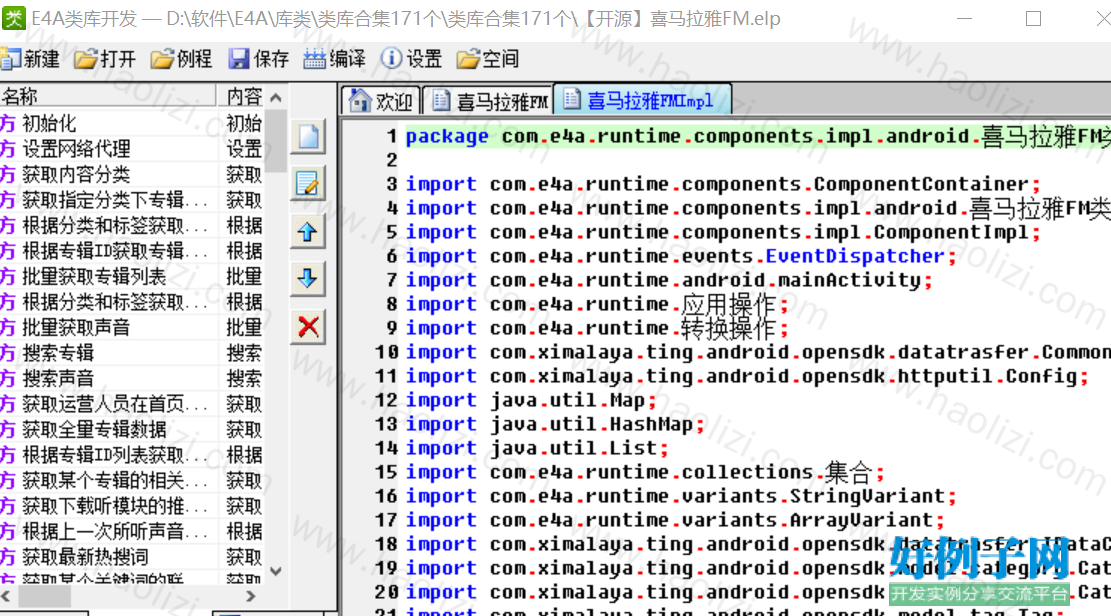Save the project with 保存
This screenshot has width=1111, height=616.
[259, 59]
